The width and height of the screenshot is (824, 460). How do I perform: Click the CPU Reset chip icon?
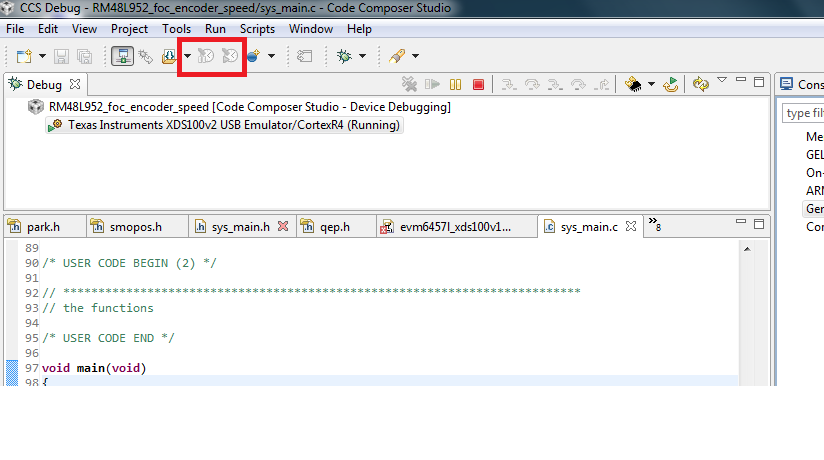(x=633, y=84)
